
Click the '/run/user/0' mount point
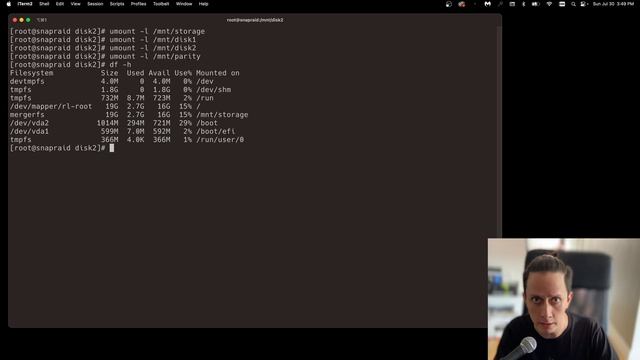click(220, 140)
